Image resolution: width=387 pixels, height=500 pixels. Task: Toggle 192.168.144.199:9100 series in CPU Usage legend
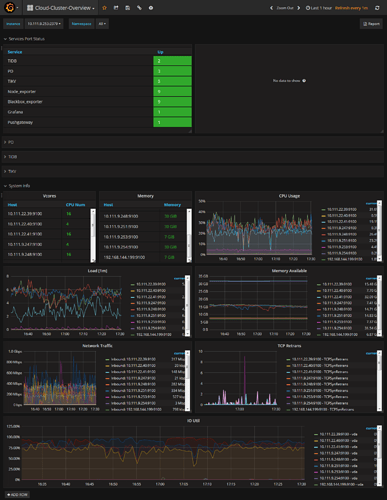344,259
